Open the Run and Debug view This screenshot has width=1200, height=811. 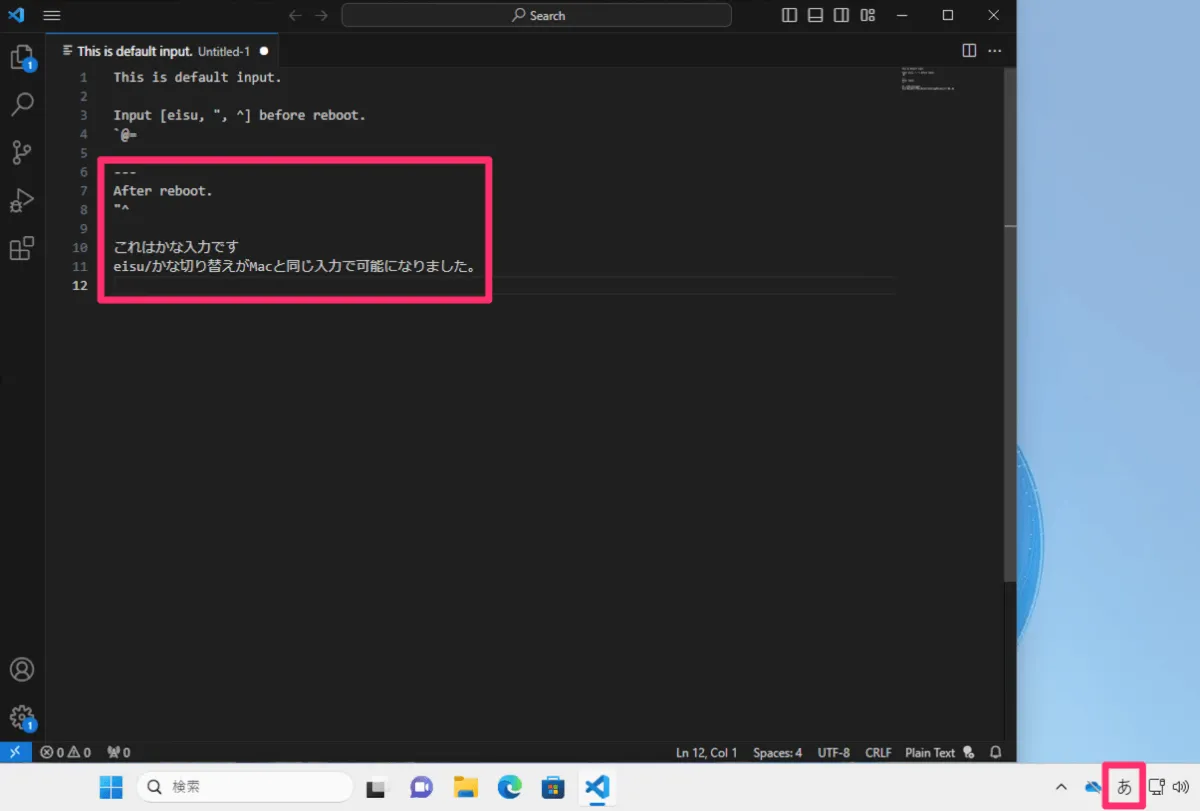[x=21, y=200]
